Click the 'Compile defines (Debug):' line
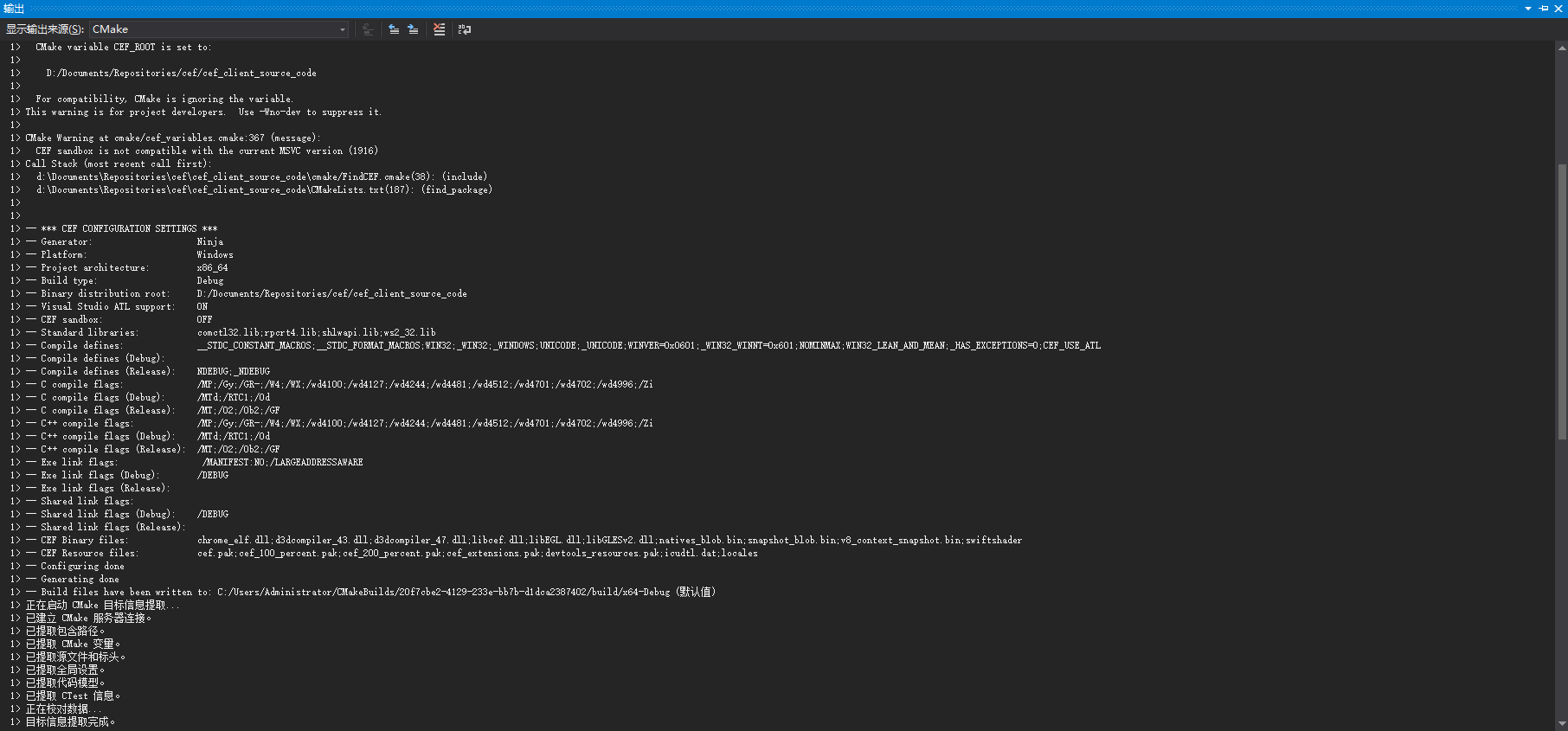1568x731 pixels. tap(95, 359)
